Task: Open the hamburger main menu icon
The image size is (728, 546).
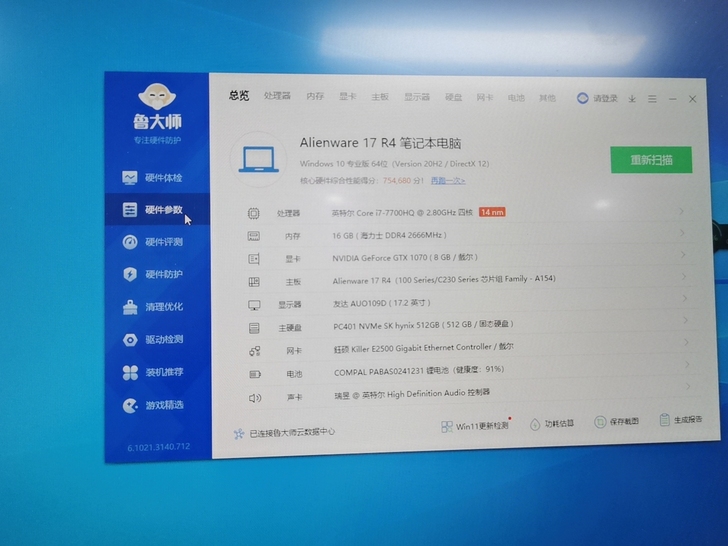Action: (x=652, y=99)
